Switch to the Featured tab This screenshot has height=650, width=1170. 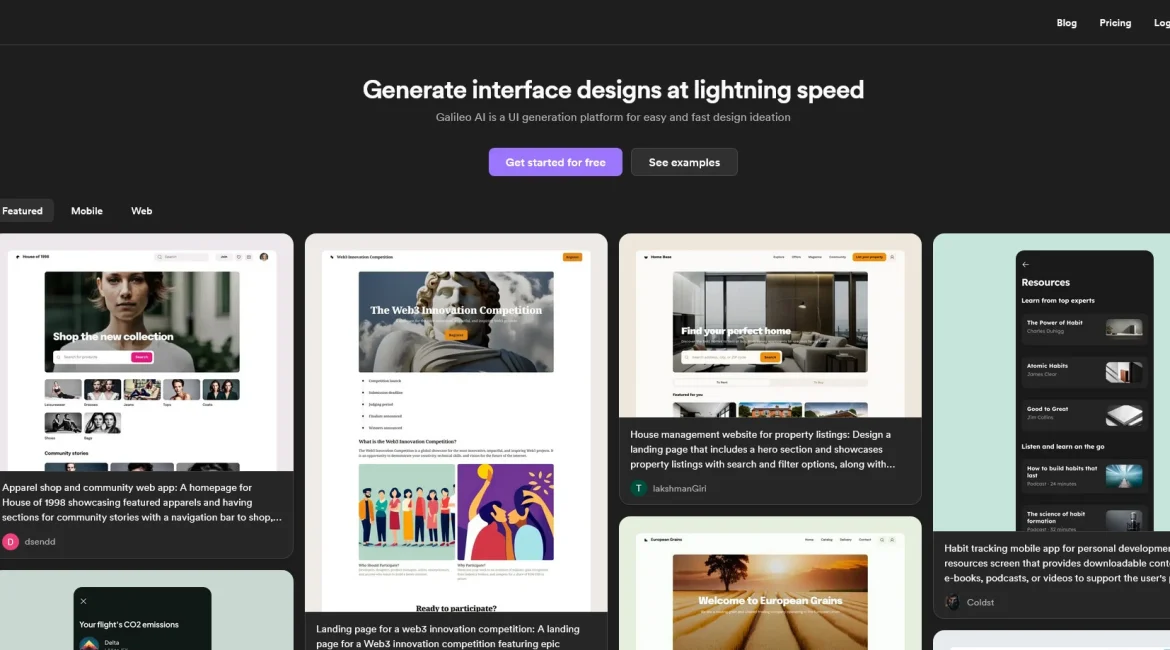tap(22, 211)
